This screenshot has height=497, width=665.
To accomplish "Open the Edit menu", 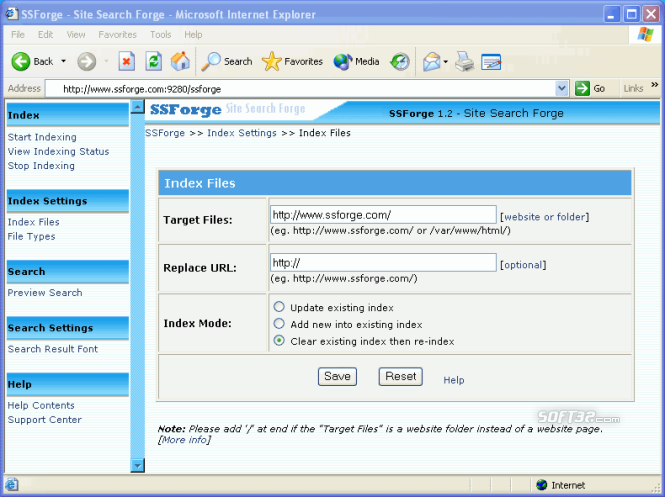I will click(x=45, y=34).
